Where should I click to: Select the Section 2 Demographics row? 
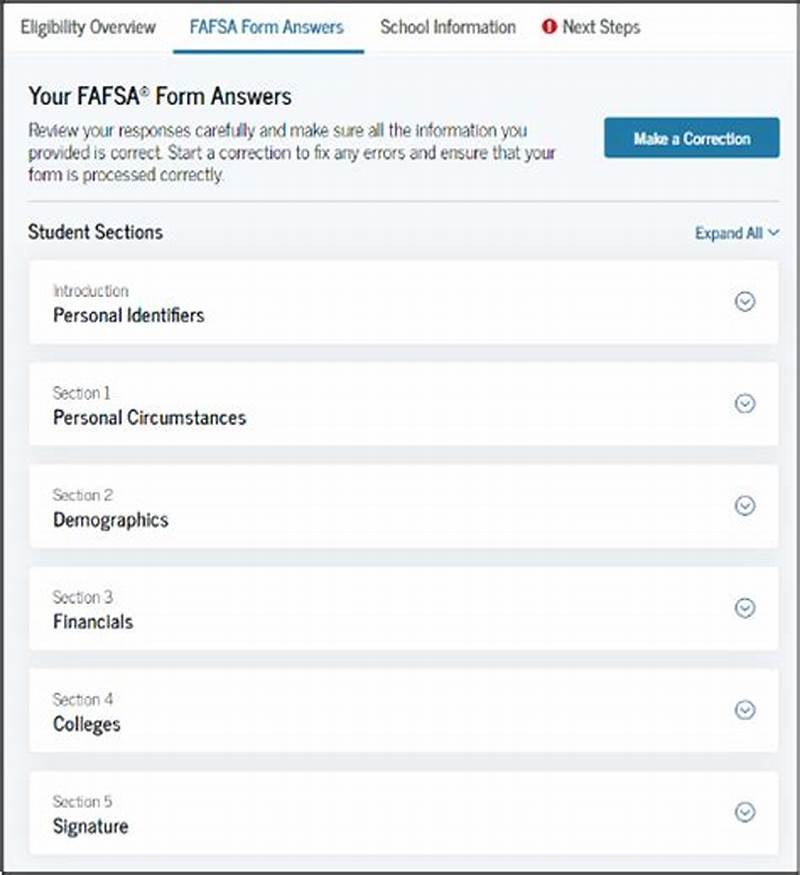tap(400, 507)
